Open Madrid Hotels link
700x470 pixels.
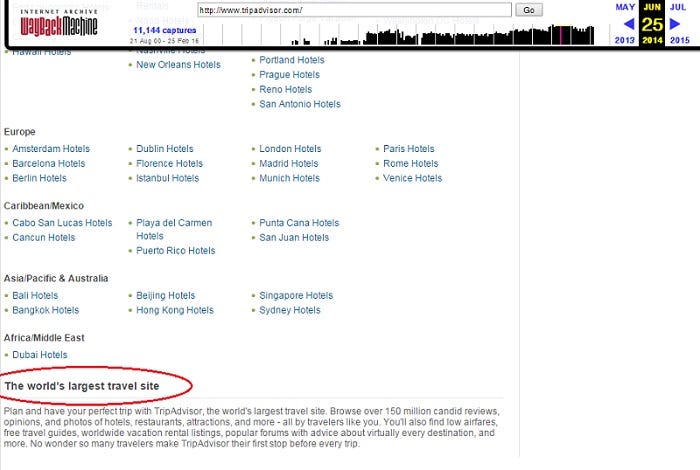tap(289, 163)
